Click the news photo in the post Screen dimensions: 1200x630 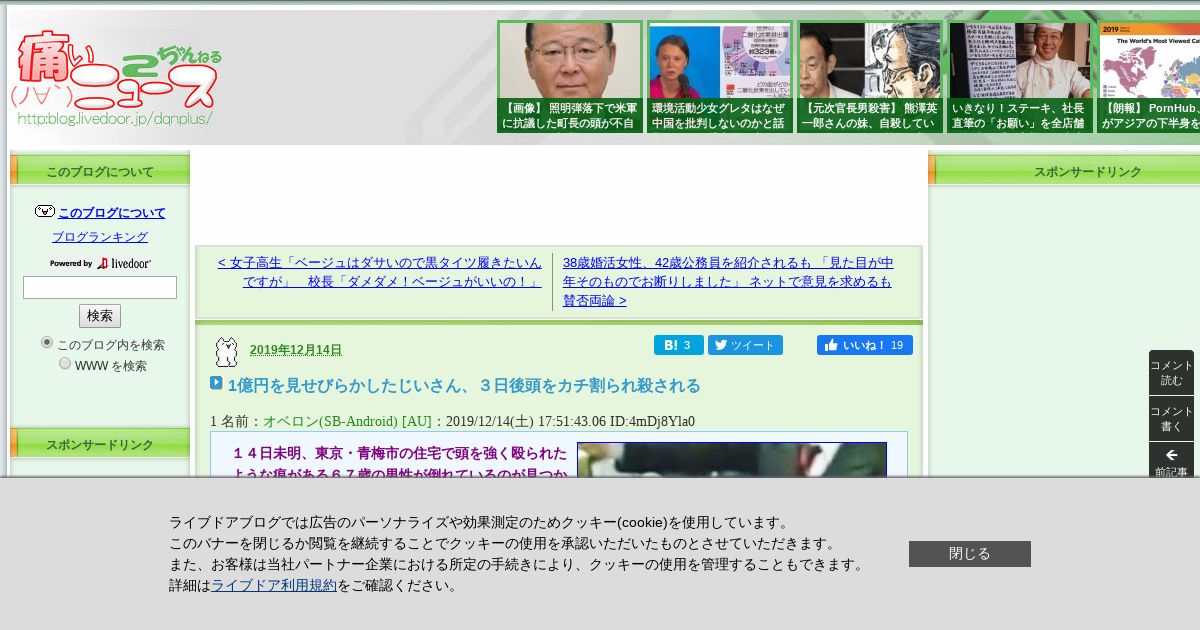pos(732,460)
